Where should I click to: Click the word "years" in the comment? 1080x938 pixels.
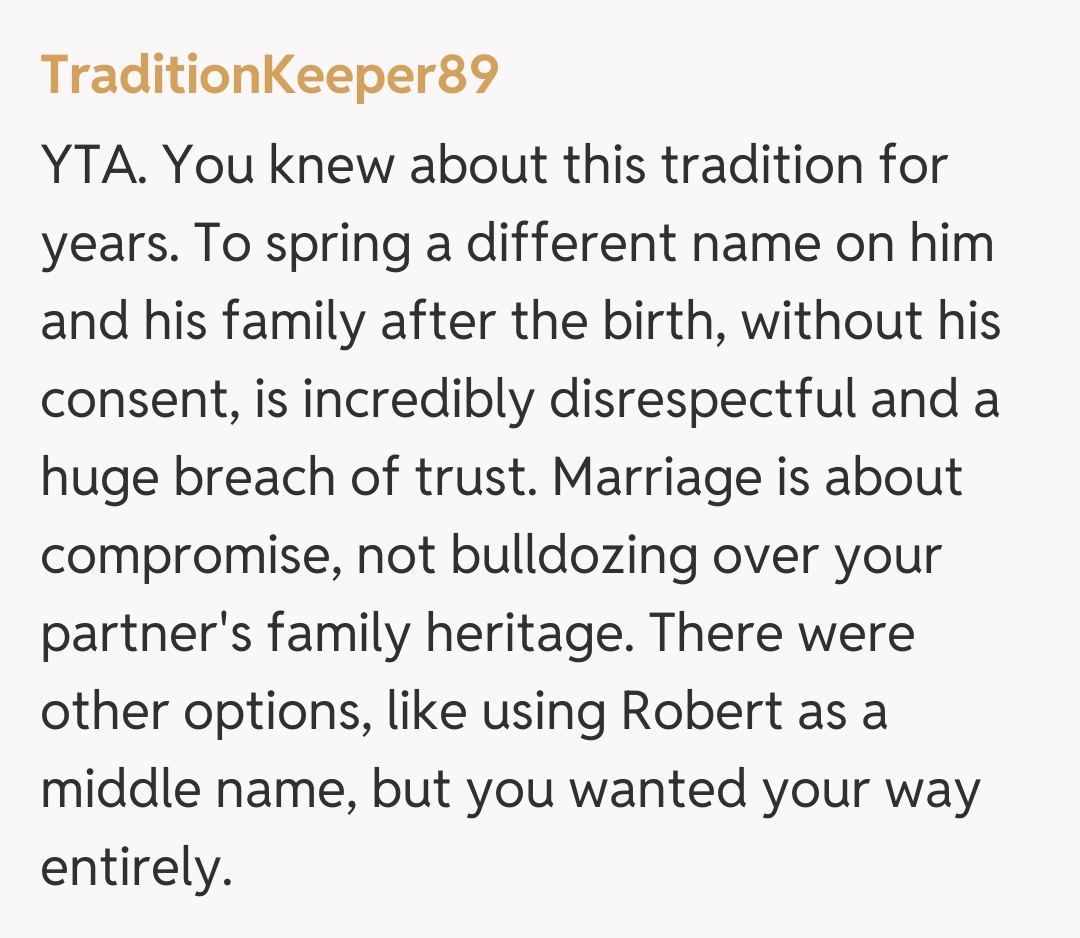point(100,244)
